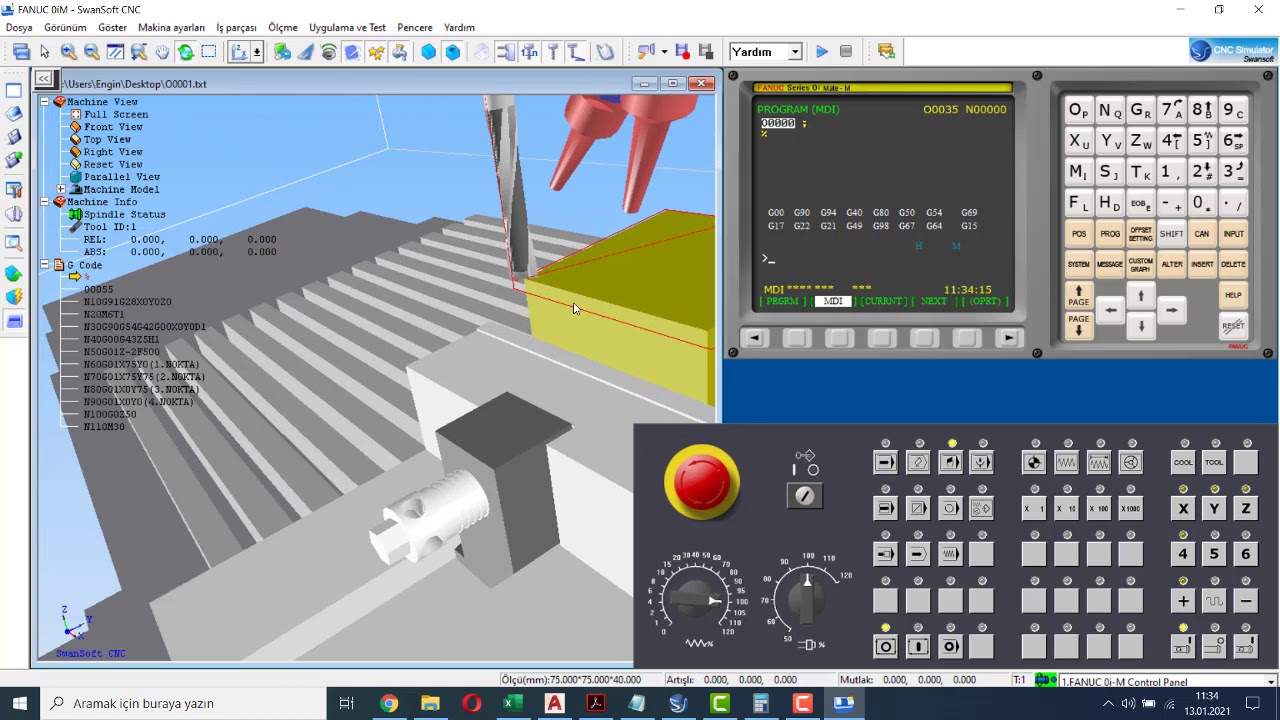Image resolution: width=1280 pixels, height=720 pixels.
Task: Open Excel from the Windows taskbar
Action: [513, 703]
